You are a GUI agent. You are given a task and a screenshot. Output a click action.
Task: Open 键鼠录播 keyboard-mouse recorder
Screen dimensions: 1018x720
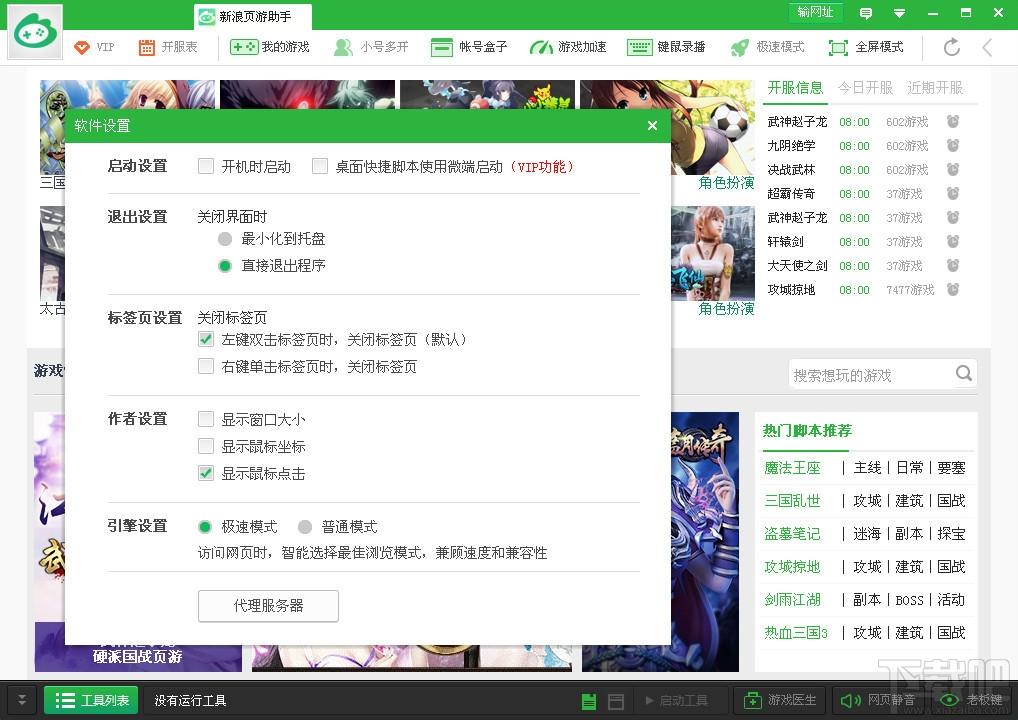pos(666,47)
